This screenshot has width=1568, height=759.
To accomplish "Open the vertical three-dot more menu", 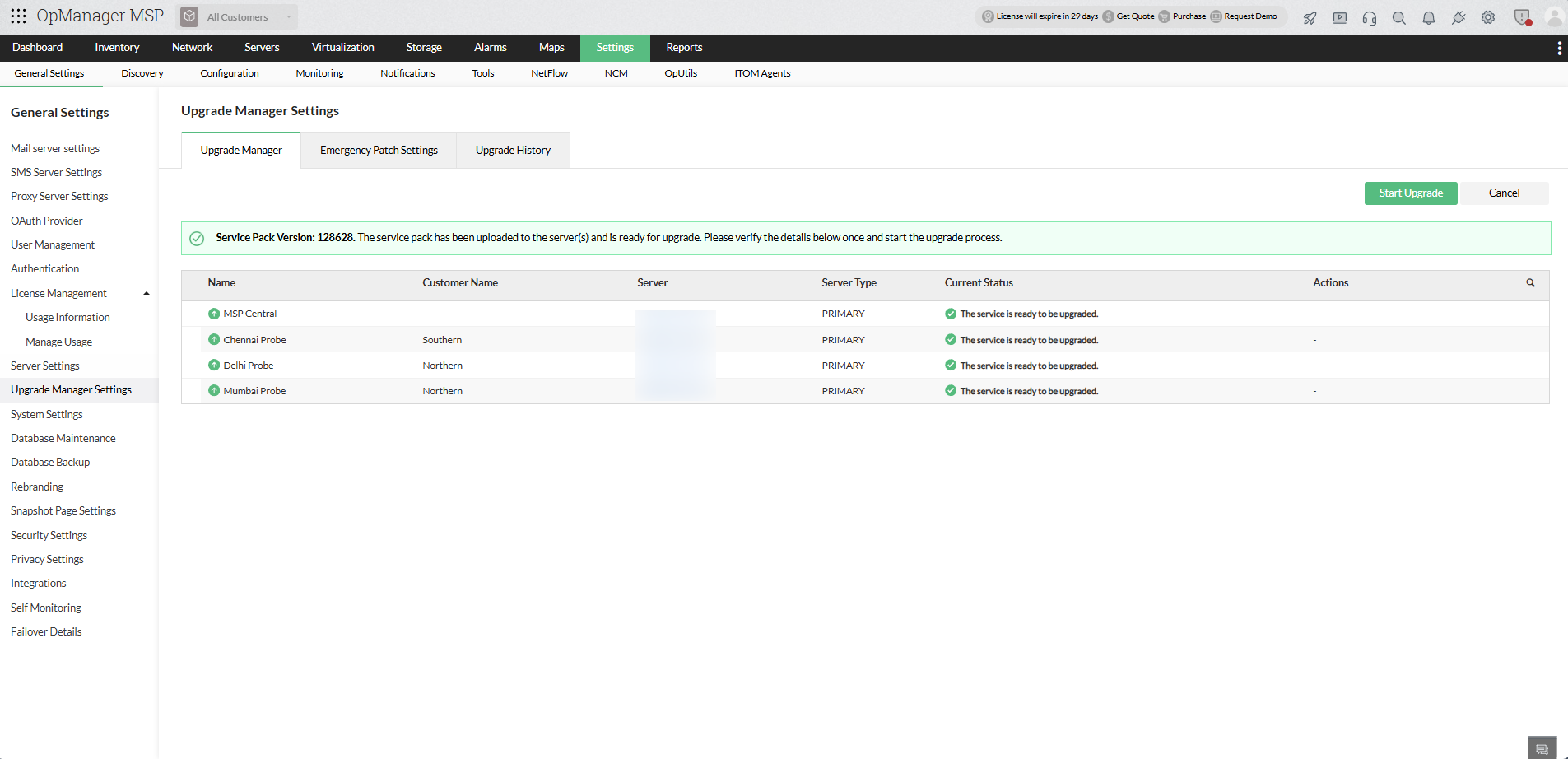I will pyautogui.click(x=1559, y=49).
